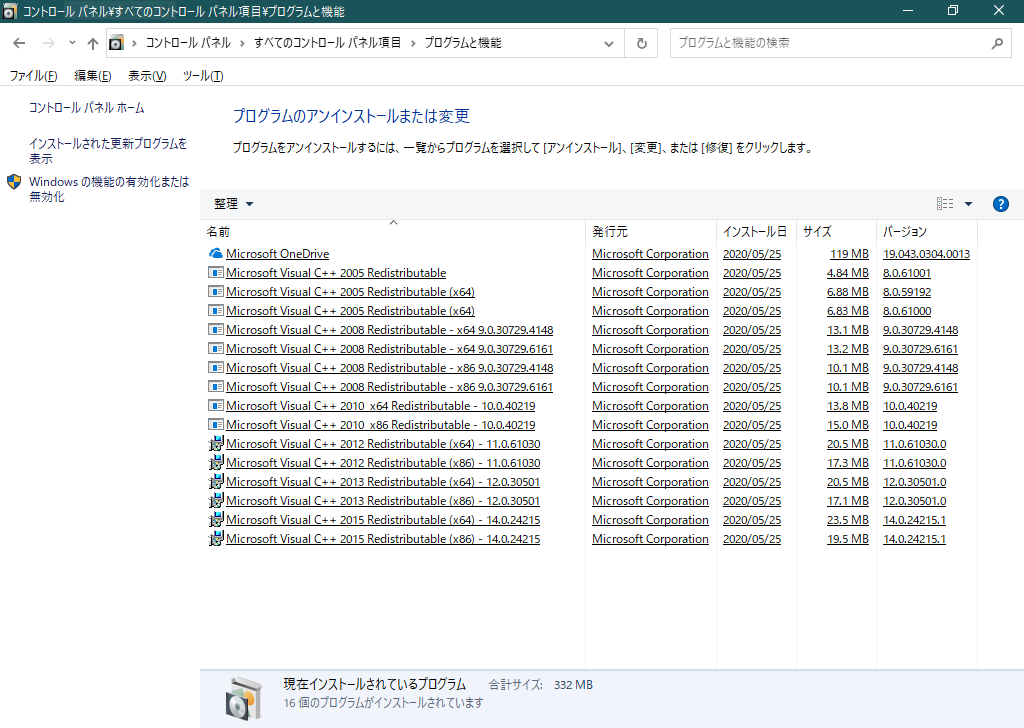Click icon of Visual C++ 2005 Redistributable 8.0.61001
Viewport: 1024px width, 728px height.
[x=216, y=272]
